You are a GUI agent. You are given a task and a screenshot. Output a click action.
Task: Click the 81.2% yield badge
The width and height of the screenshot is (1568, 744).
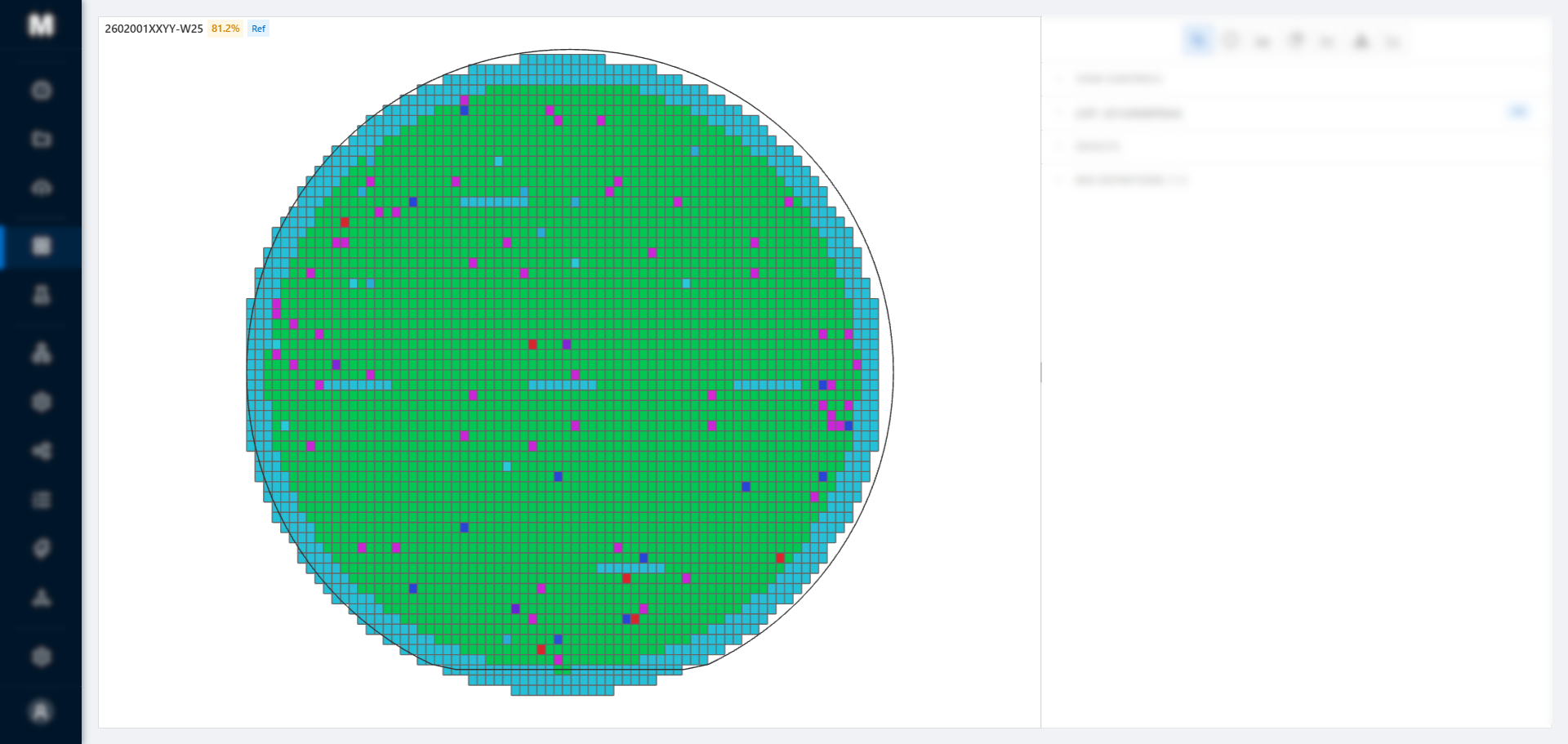[x=225, y=29]
